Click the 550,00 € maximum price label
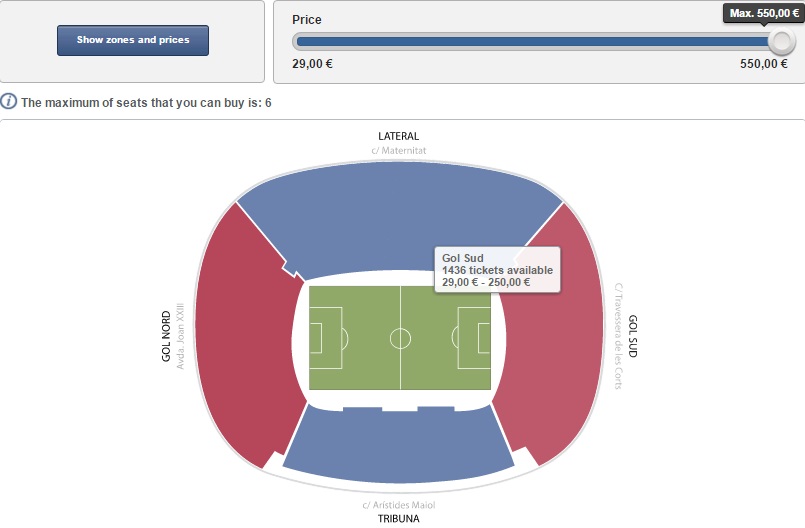This screenshot has height=528, width=805. tap(763, 64)
